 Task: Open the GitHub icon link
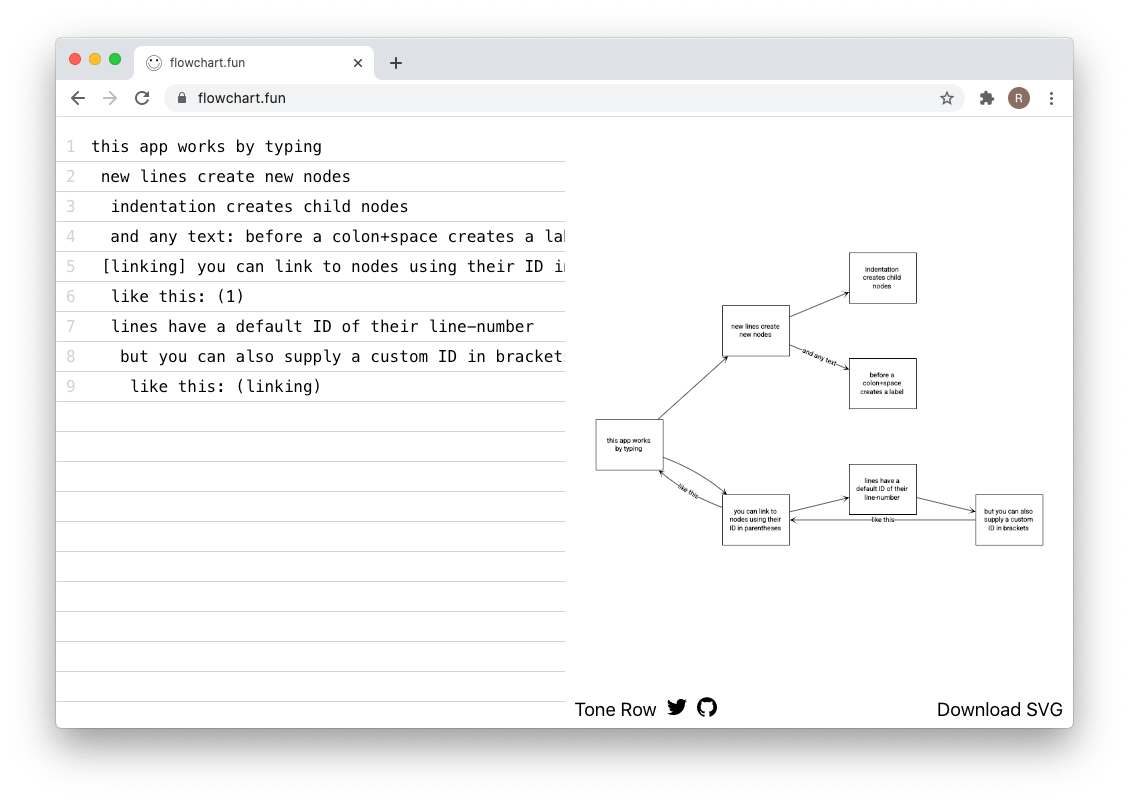tap(707, 707)
